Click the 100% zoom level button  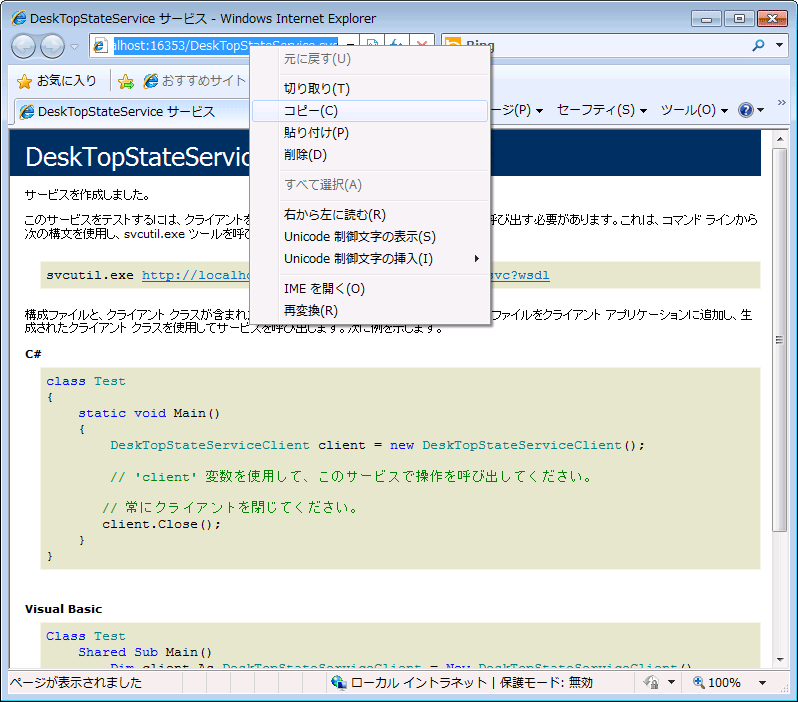tap(717, 683)
